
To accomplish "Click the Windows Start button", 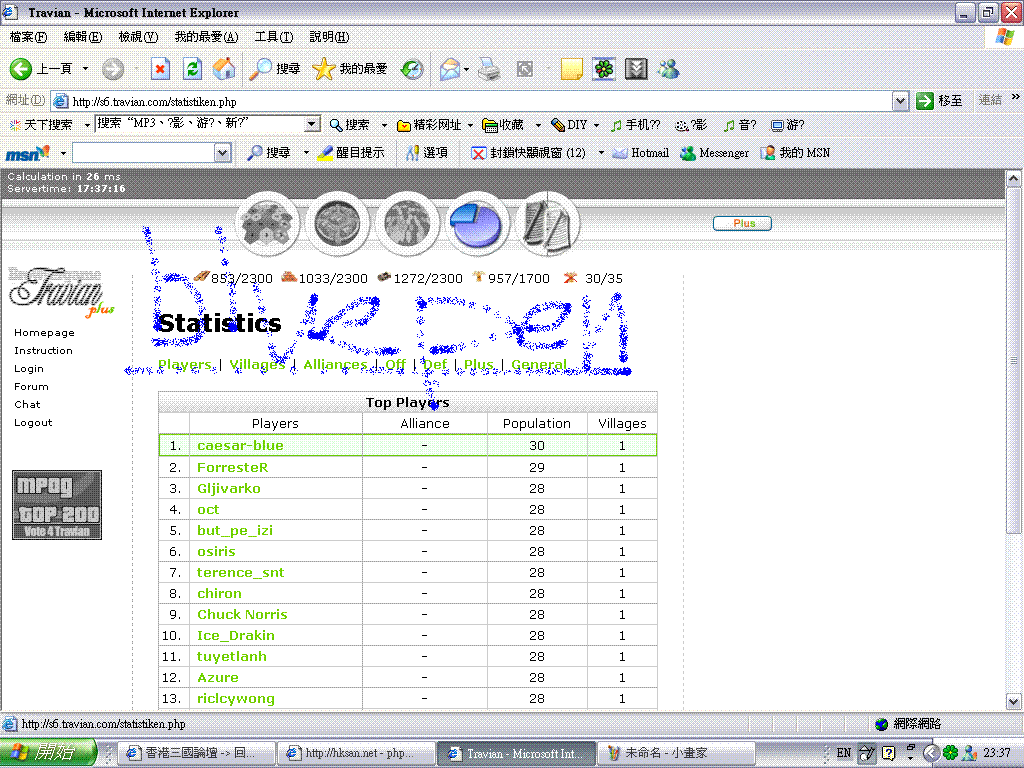I will [x=48, y=753].
